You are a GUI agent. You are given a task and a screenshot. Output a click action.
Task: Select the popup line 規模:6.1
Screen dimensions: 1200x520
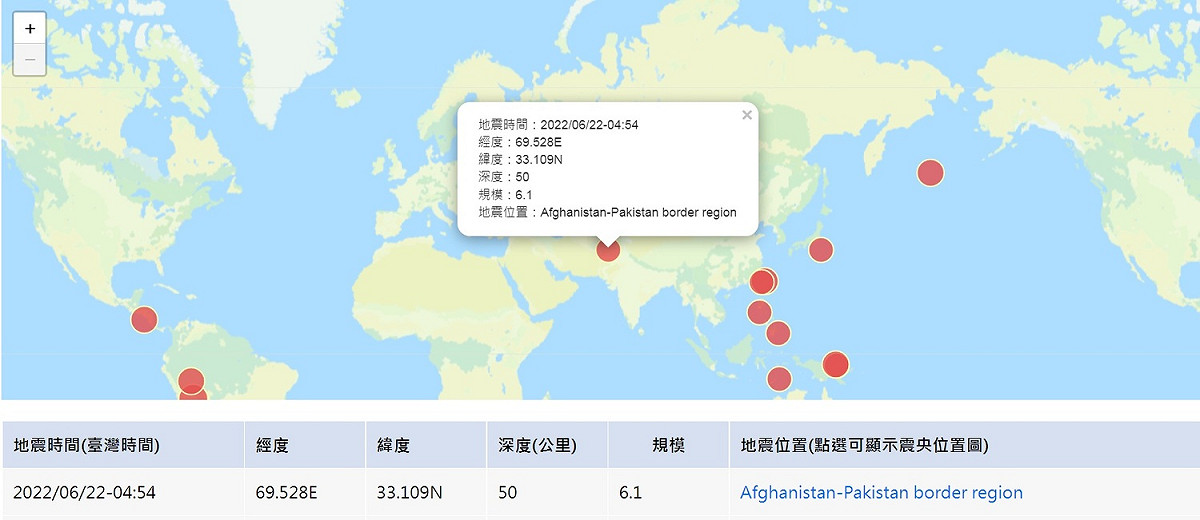point(505,195)
